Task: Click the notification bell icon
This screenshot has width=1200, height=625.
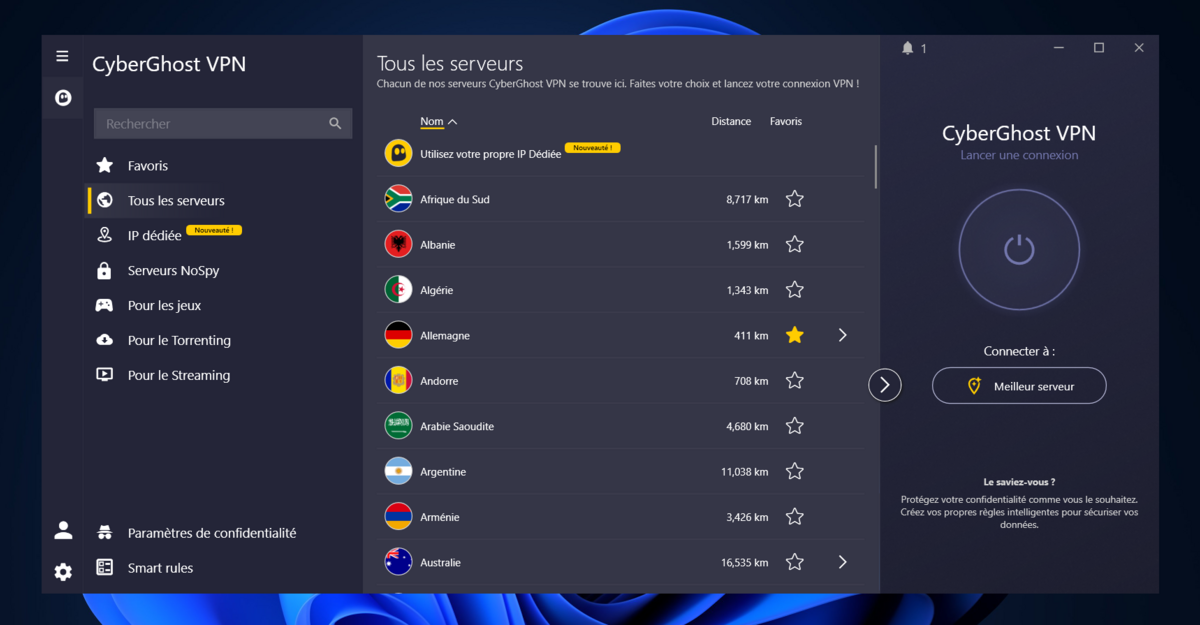Action: tap(908, 48)
